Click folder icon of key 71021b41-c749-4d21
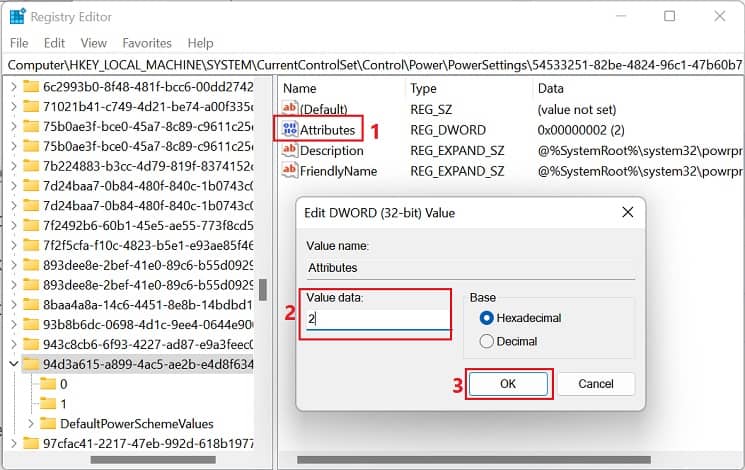Viewport: 745px width, 470px height. coord(31,106)
